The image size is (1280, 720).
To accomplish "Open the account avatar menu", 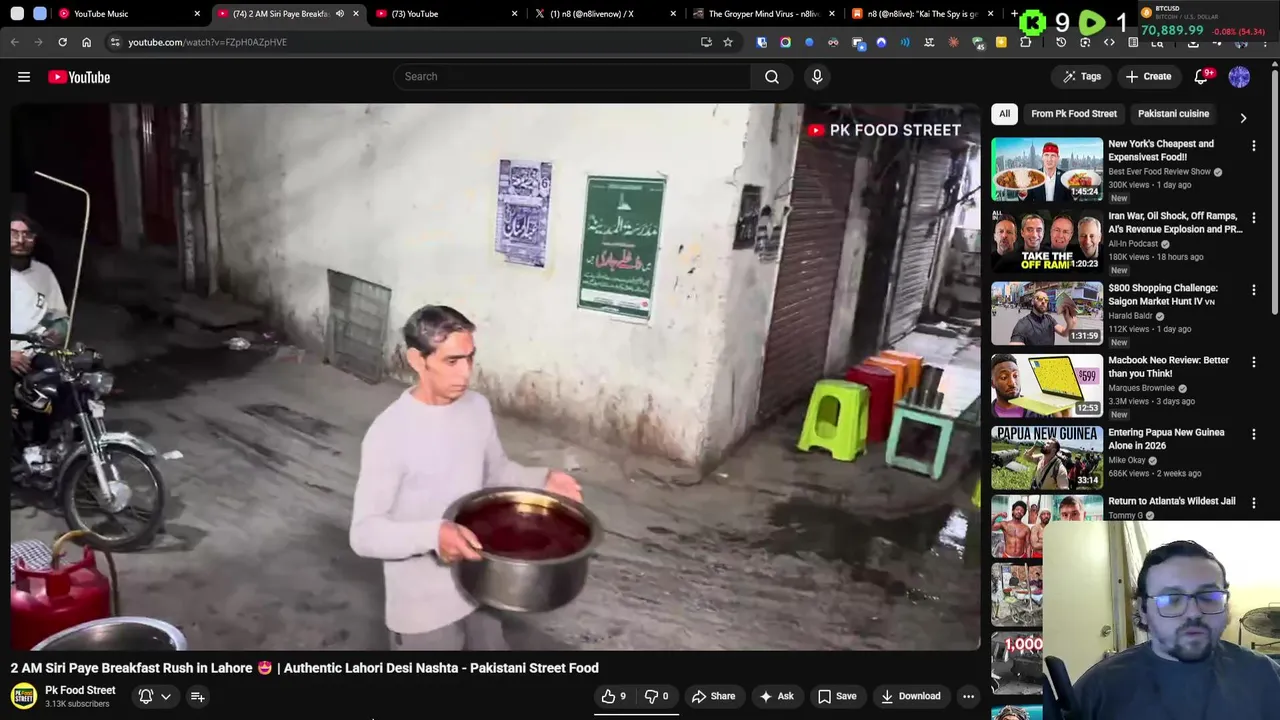I will pos(1239,77).
